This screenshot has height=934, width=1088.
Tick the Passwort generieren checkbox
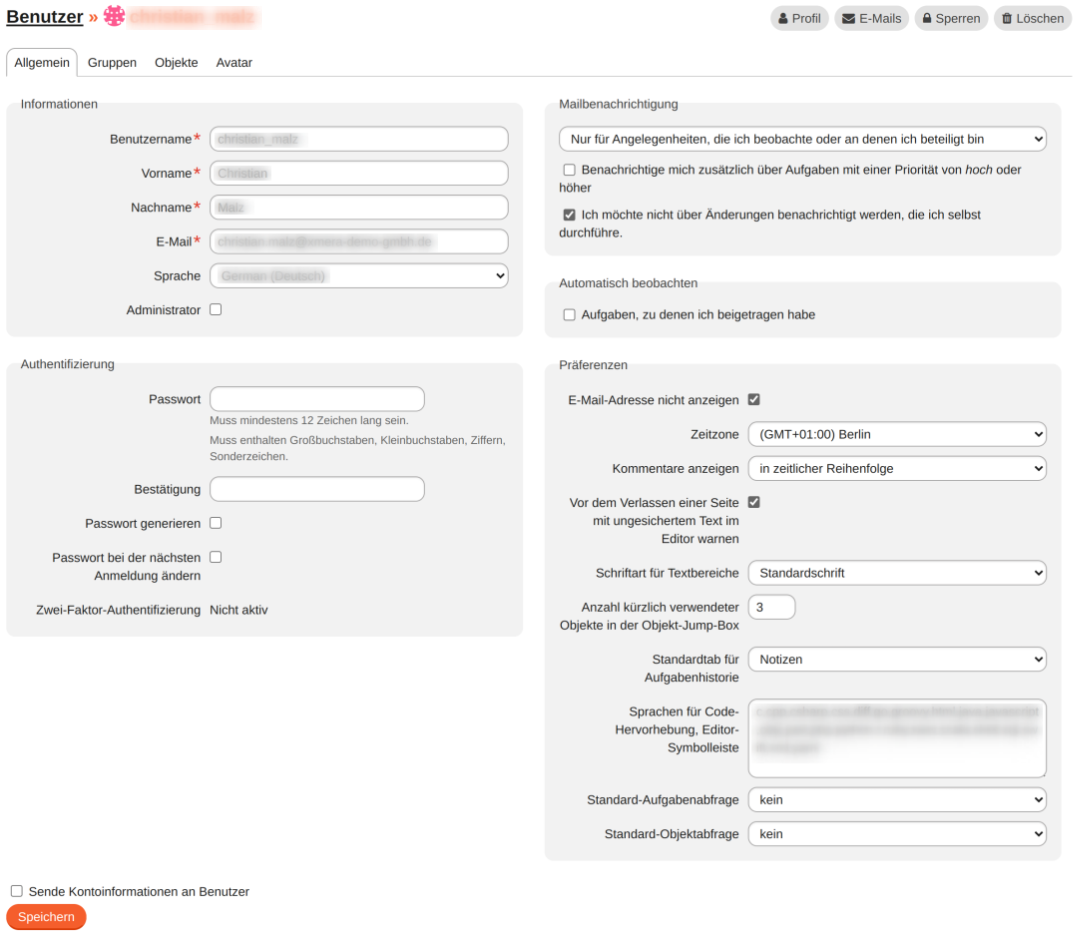[x=216, y=523]
